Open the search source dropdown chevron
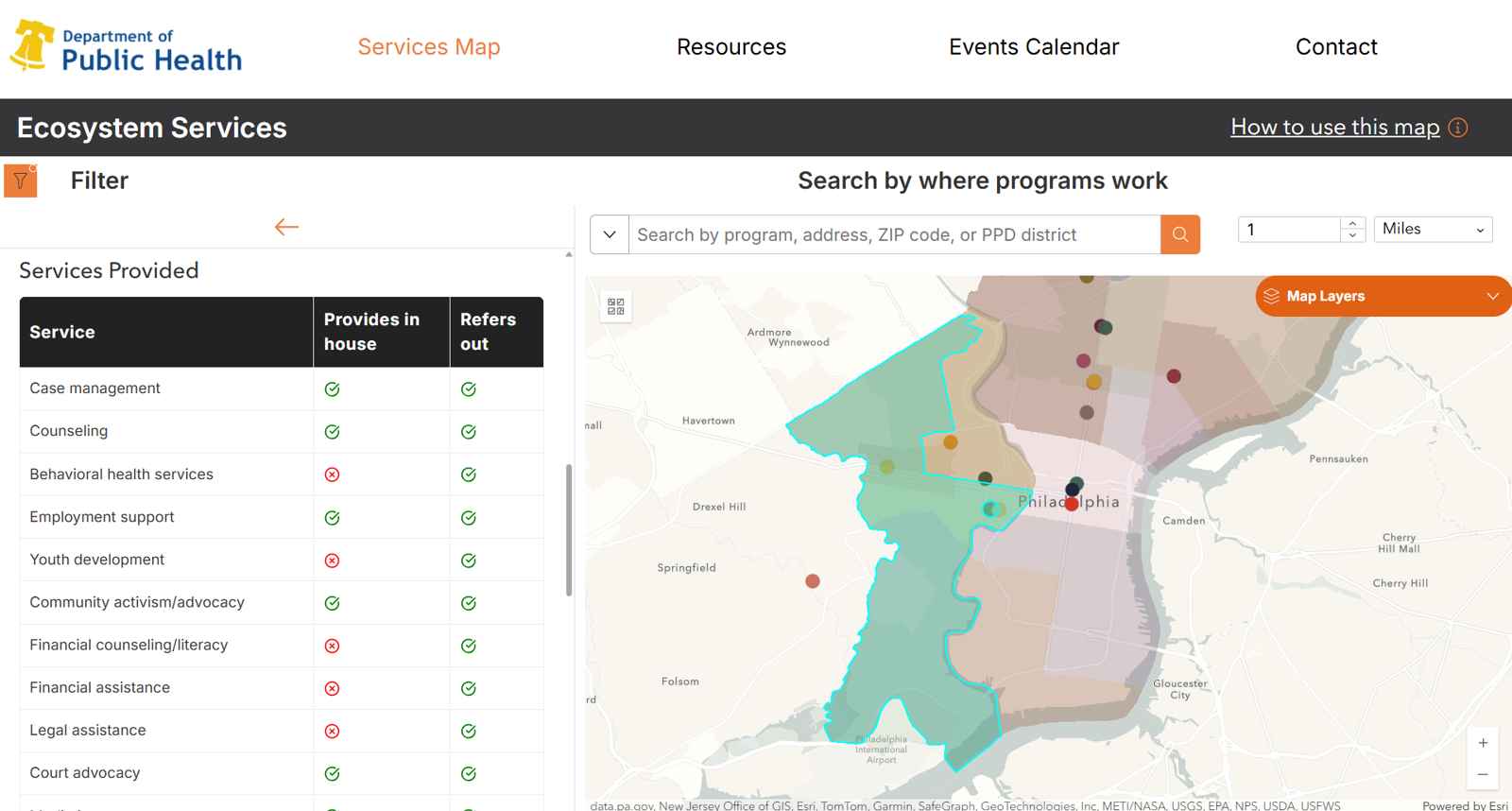Screen dimensions: 1512x811 pyautogui.click(x=610, y=234)
